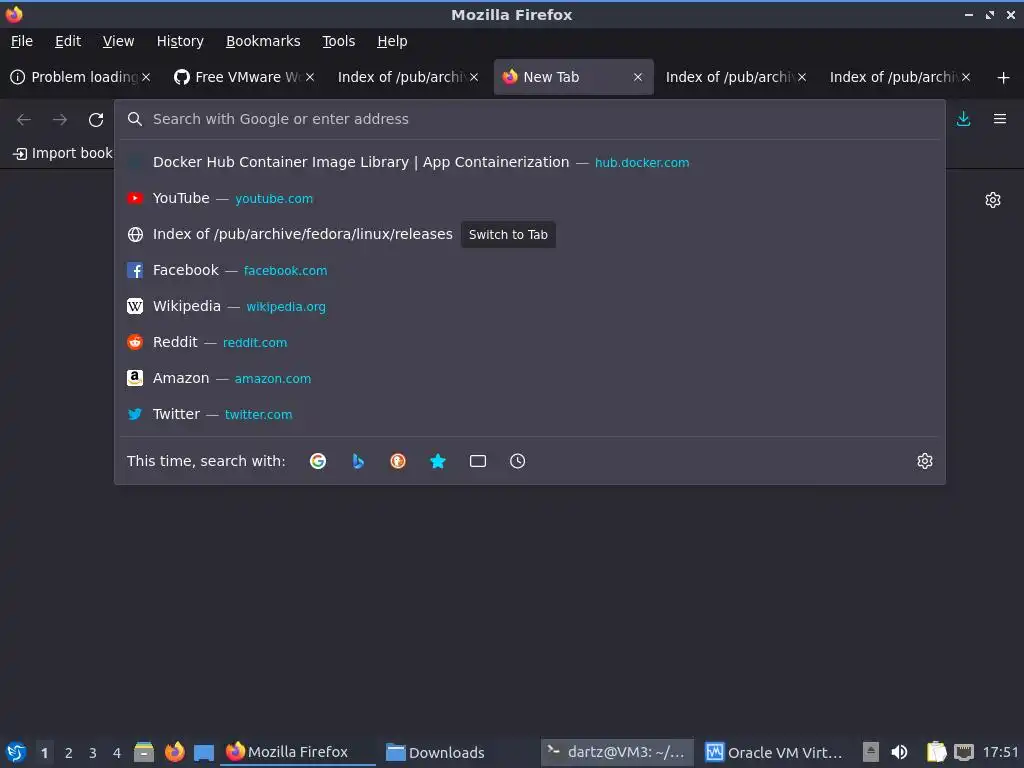The width and height of the screenshot is (1024, 768).
Task: Close the Free VMware tab
Action: (310, 77)
